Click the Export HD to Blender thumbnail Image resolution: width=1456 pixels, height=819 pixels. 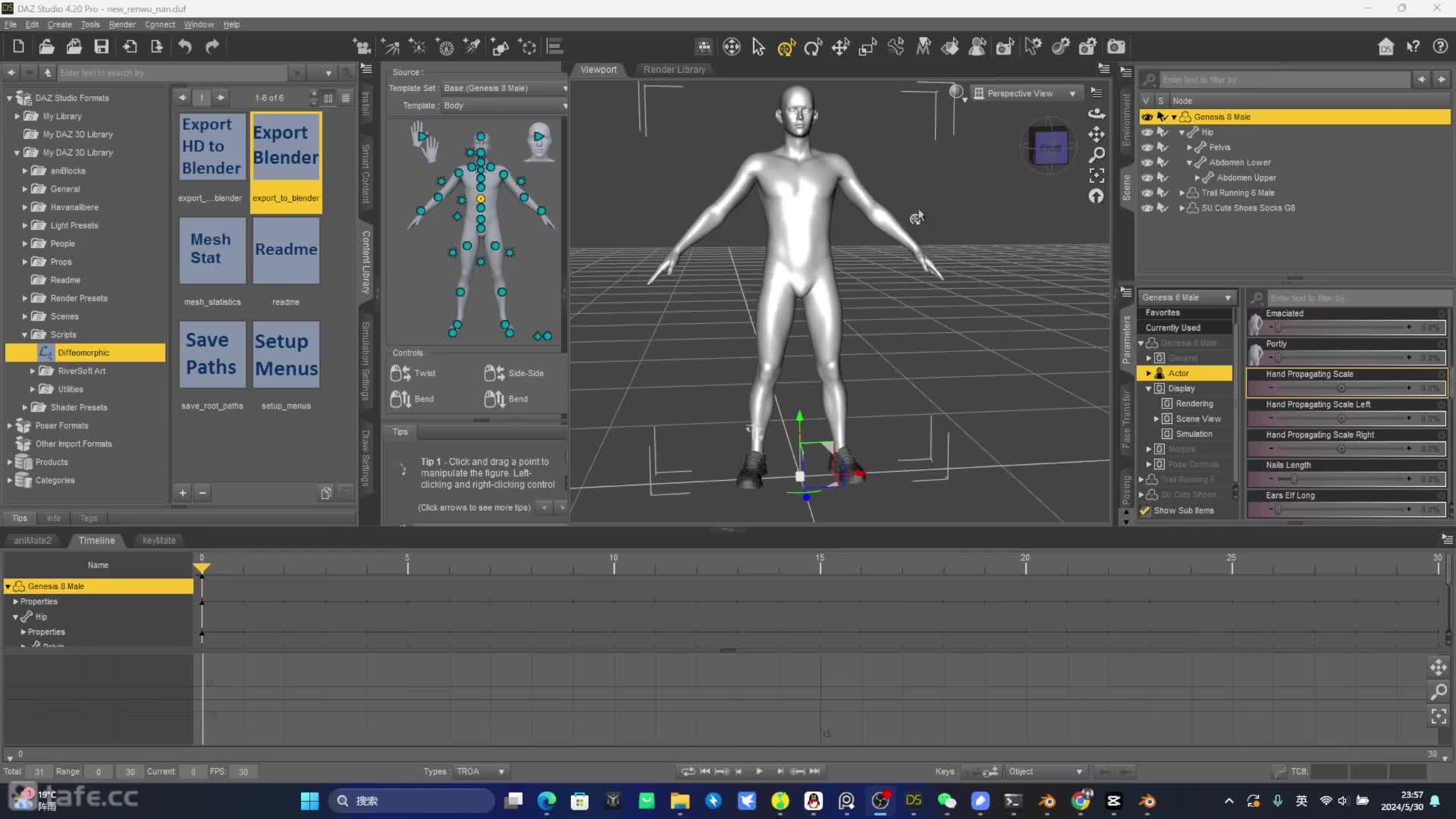coord(212,146)
